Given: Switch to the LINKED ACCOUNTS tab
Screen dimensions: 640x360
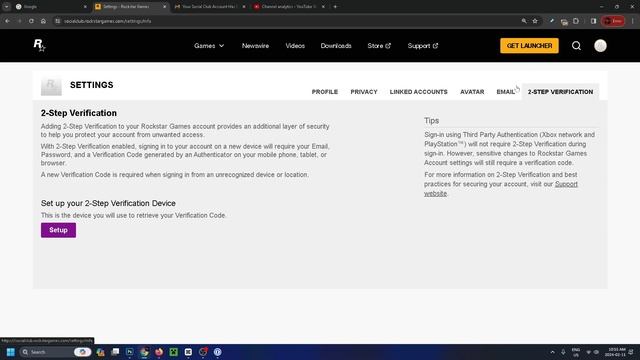Looking at the screenshot, I should 418,92.
